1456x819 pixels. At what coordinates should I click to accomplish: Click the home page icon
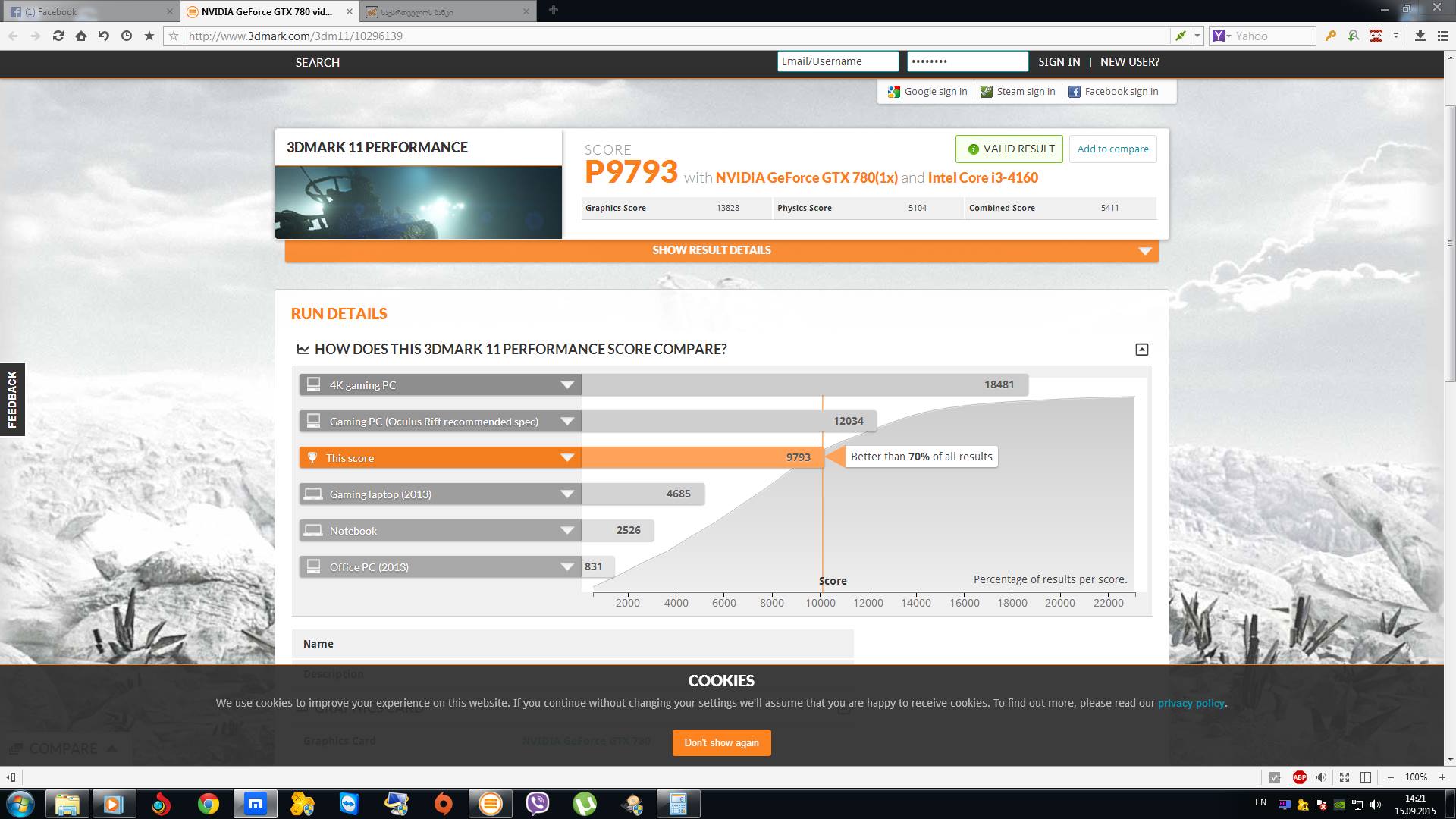pyautogui.click(x=80, y=36)
